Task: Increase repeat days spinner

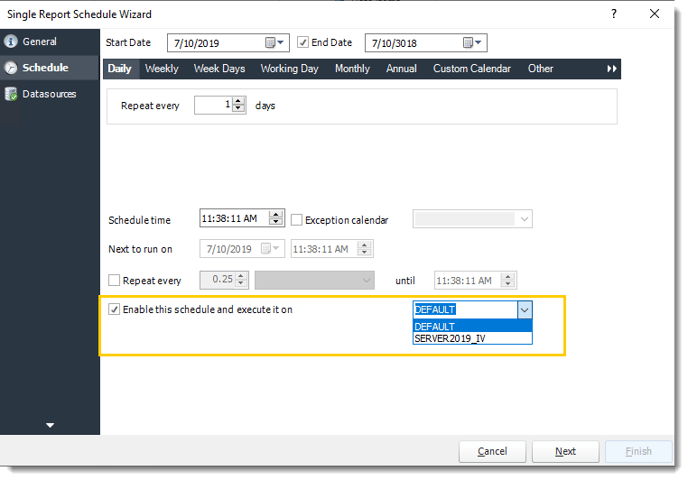Action: coord(238,101)
